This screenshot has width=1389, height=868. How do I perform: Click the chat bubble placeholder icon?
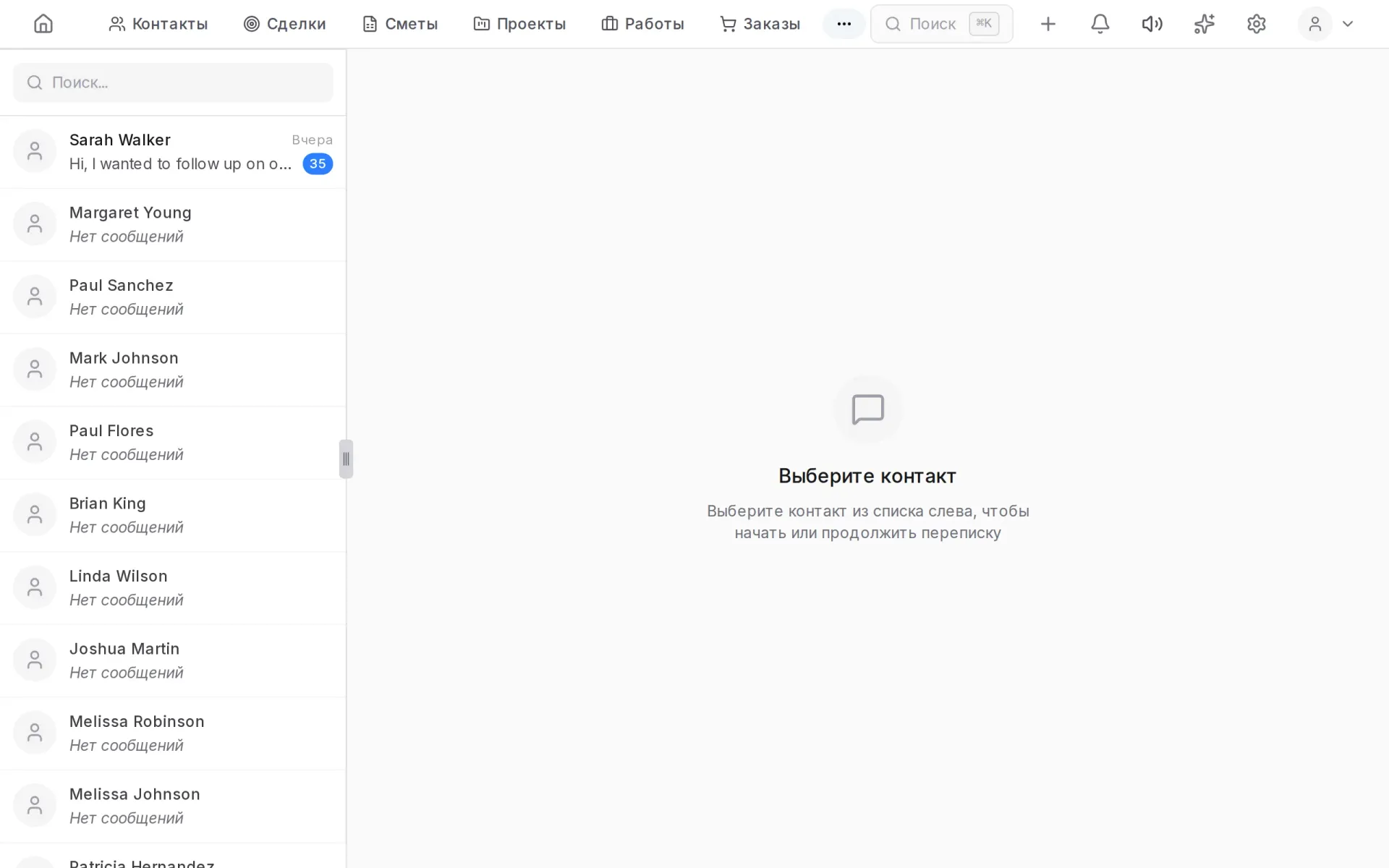868,409
